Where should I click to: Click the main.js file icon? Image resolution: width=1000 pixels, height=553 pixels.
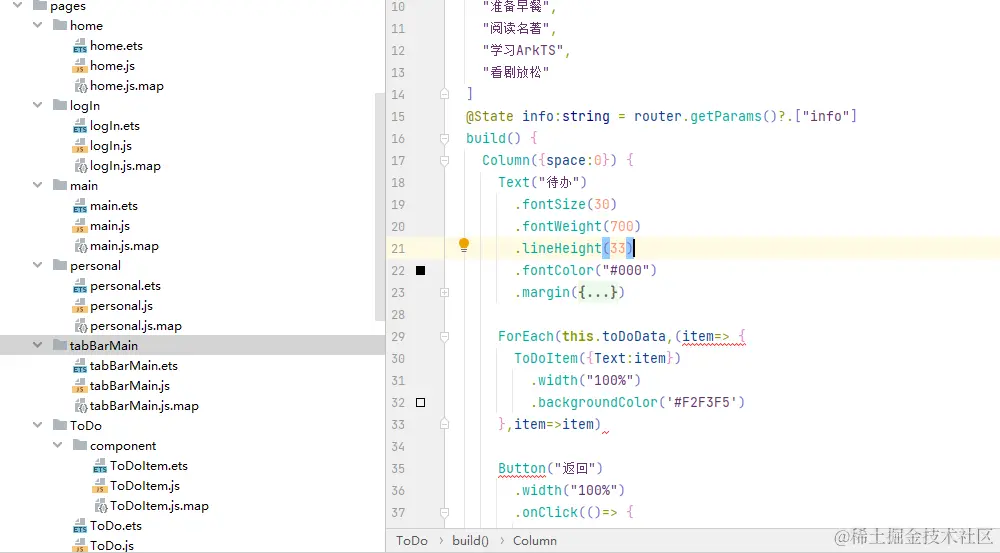tap(80, 226)
